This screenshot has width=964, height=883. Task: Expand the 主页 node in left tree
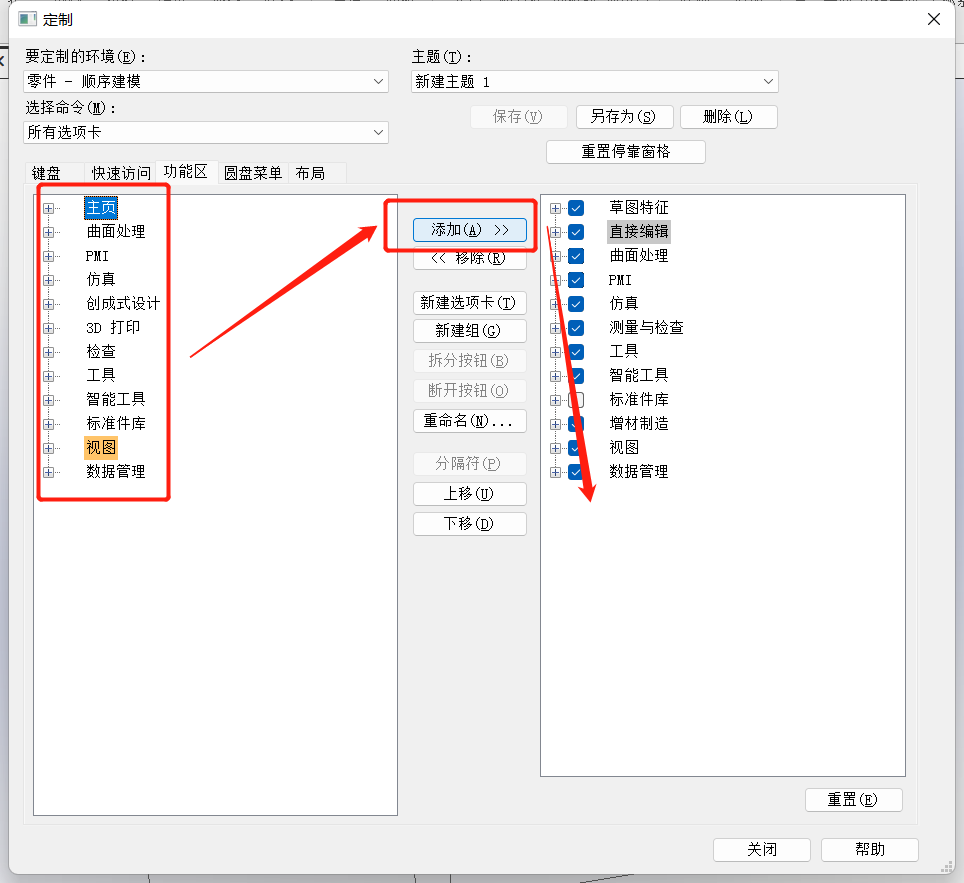coord(49,208)
